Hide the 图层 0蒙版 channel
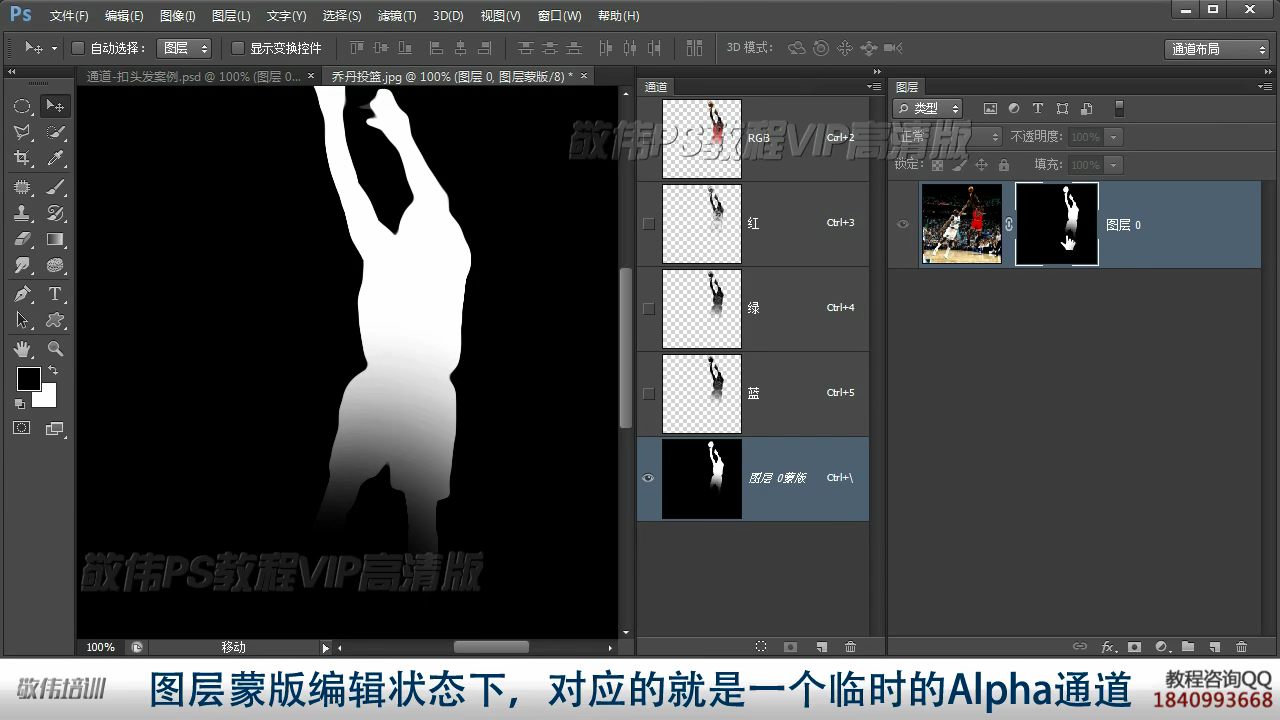1280x720 pixels. click(648, 478)
